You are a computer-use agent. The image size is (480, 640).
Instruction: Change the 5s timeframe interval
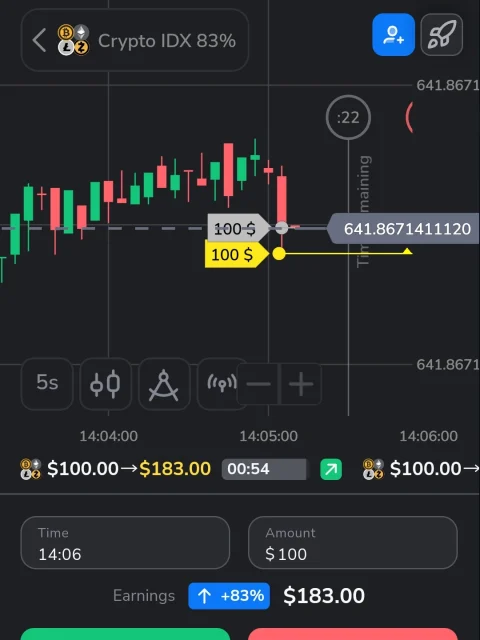(47, 384)
